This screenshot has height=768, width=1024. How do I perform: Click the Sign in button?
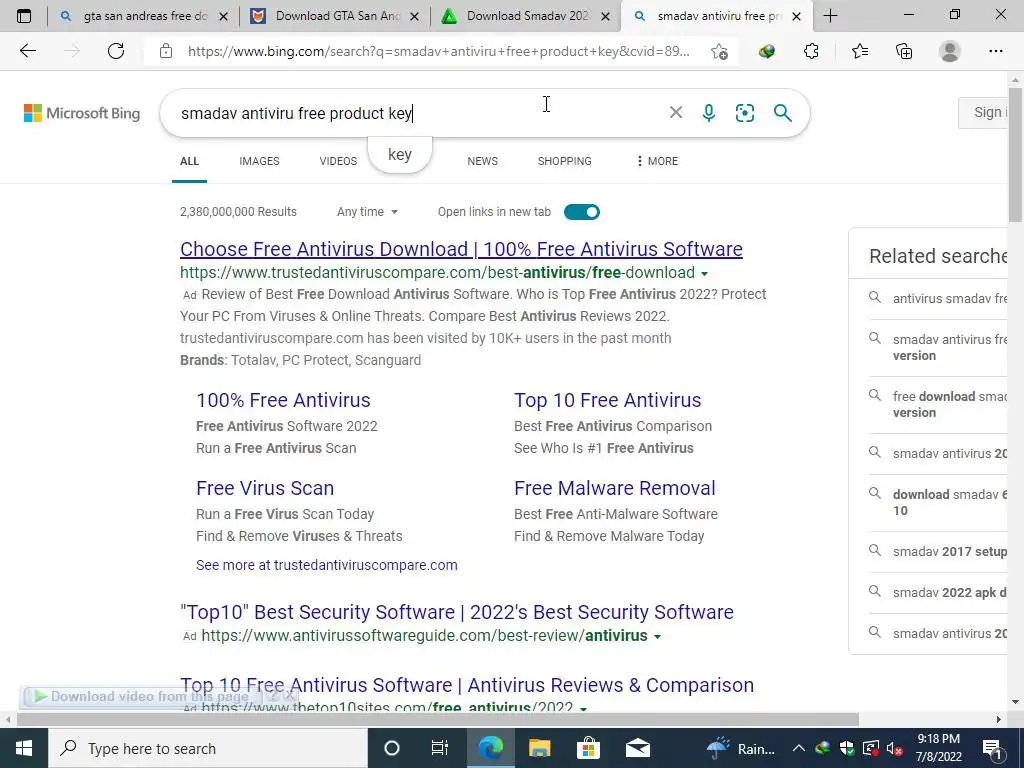[985, 112]
